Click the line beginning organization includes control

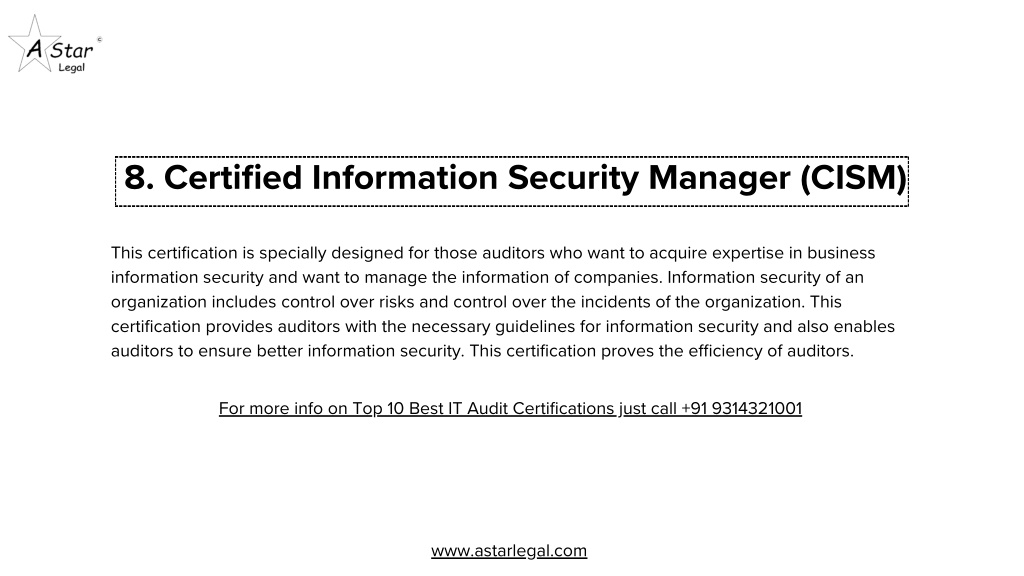pyautogui.click(x=476, y=302)
